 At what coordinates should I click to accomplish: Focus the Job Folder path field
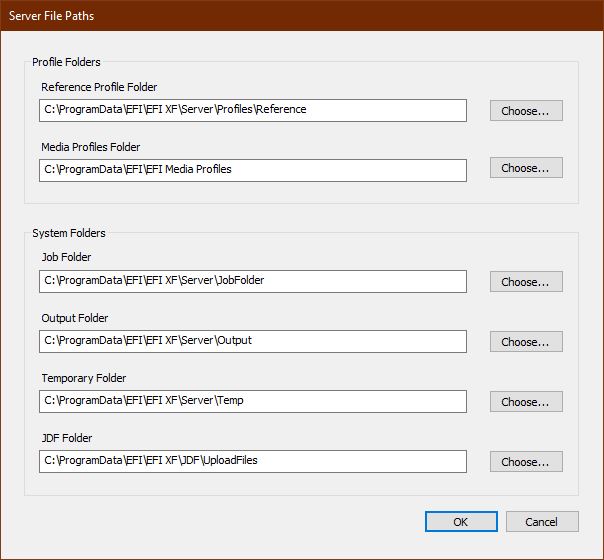pyautogui.click(x=253, y=281)
